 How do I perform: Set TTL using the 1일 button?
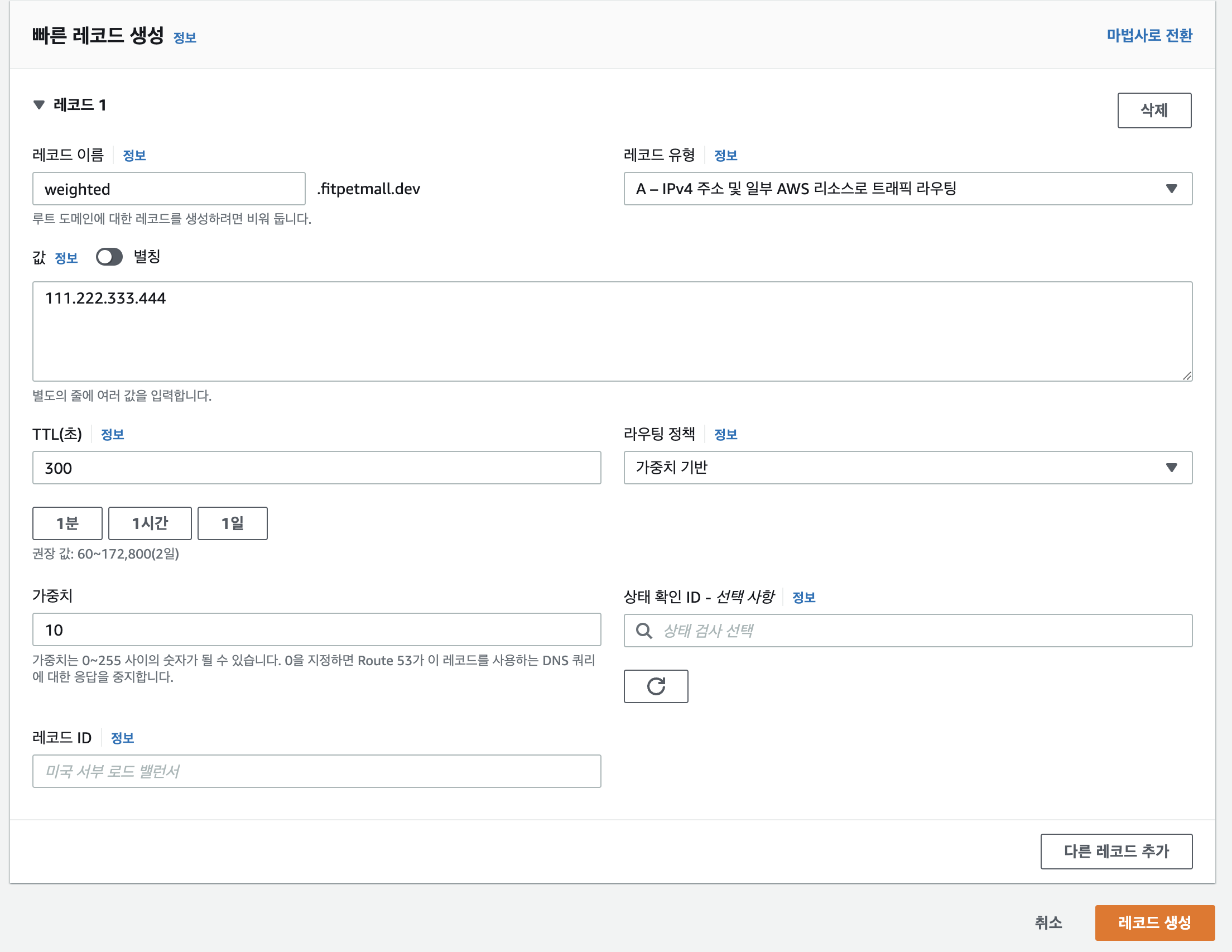pyautogui.click(x=232, y=523)
